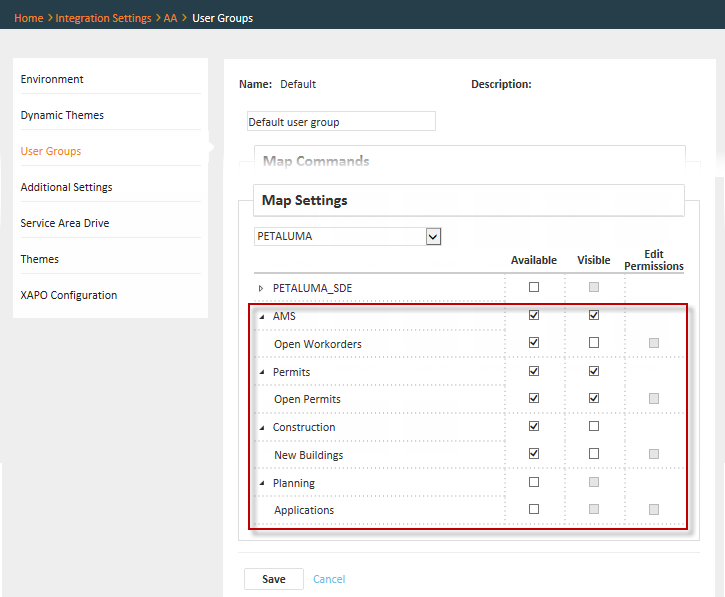The image size is (725, 597).
Task: Uncheck Visible for Open Permits
Action: click(x=594, y=398)
